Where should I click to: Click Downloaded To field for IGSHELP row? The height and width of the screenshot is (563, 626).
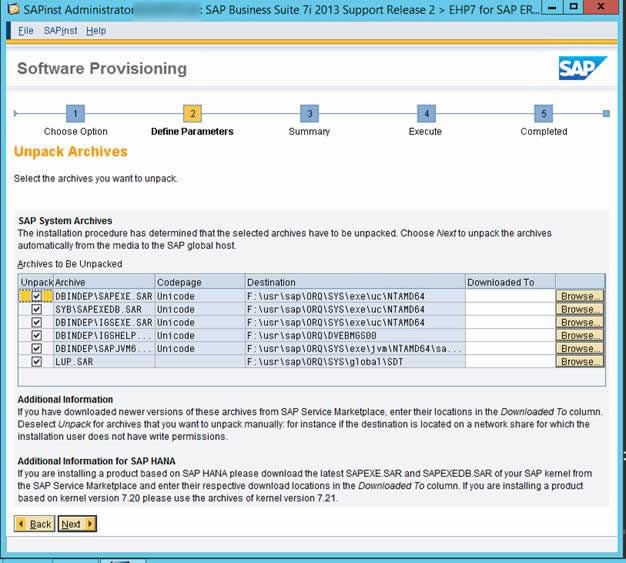point(510,335)
